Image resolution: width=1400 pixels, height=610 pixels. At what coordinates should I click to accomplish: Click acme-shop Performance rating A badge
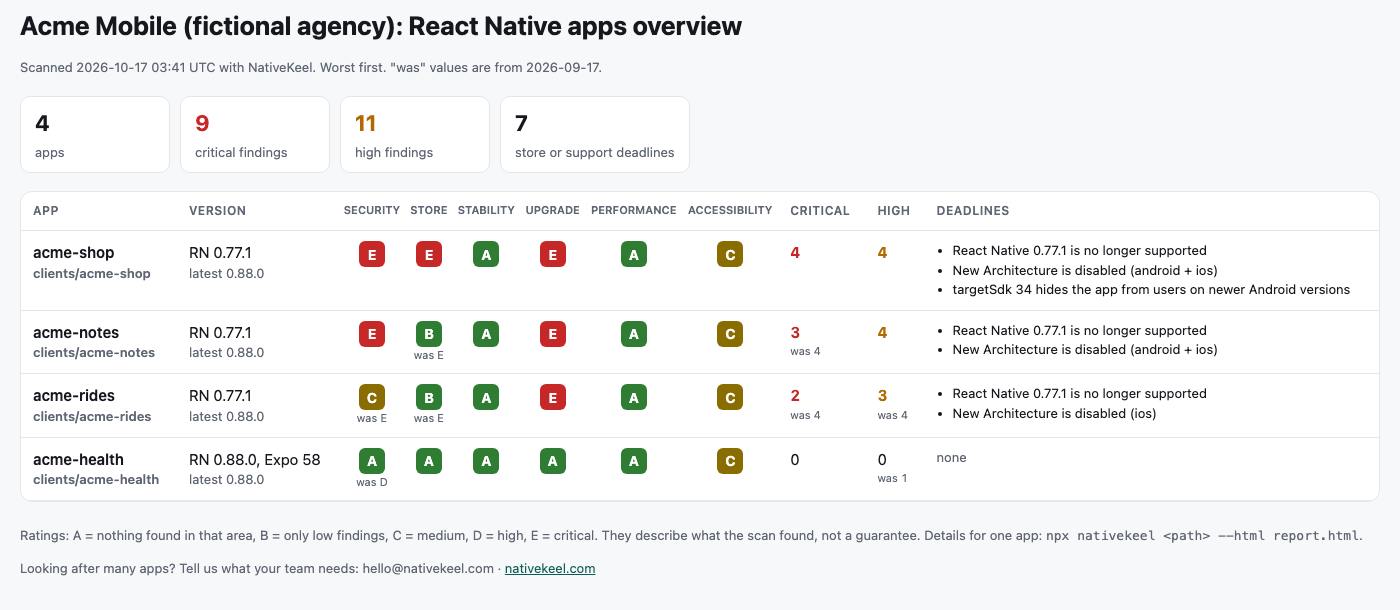[x=633, y=254]
